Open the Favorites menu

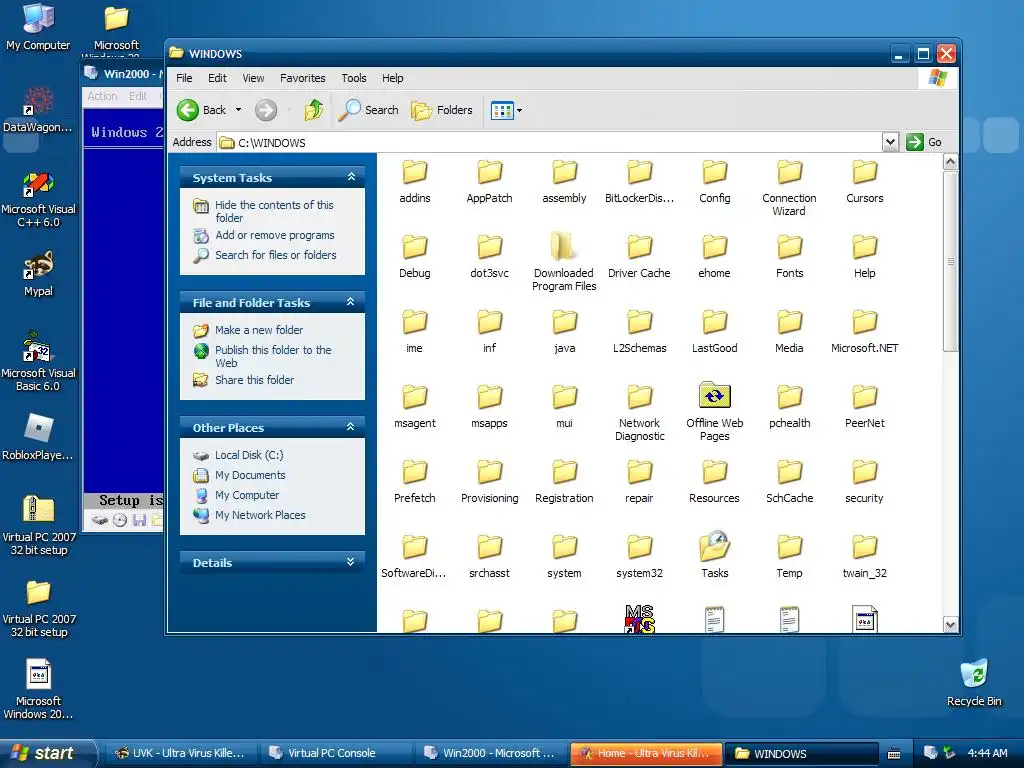click(302, 78)
